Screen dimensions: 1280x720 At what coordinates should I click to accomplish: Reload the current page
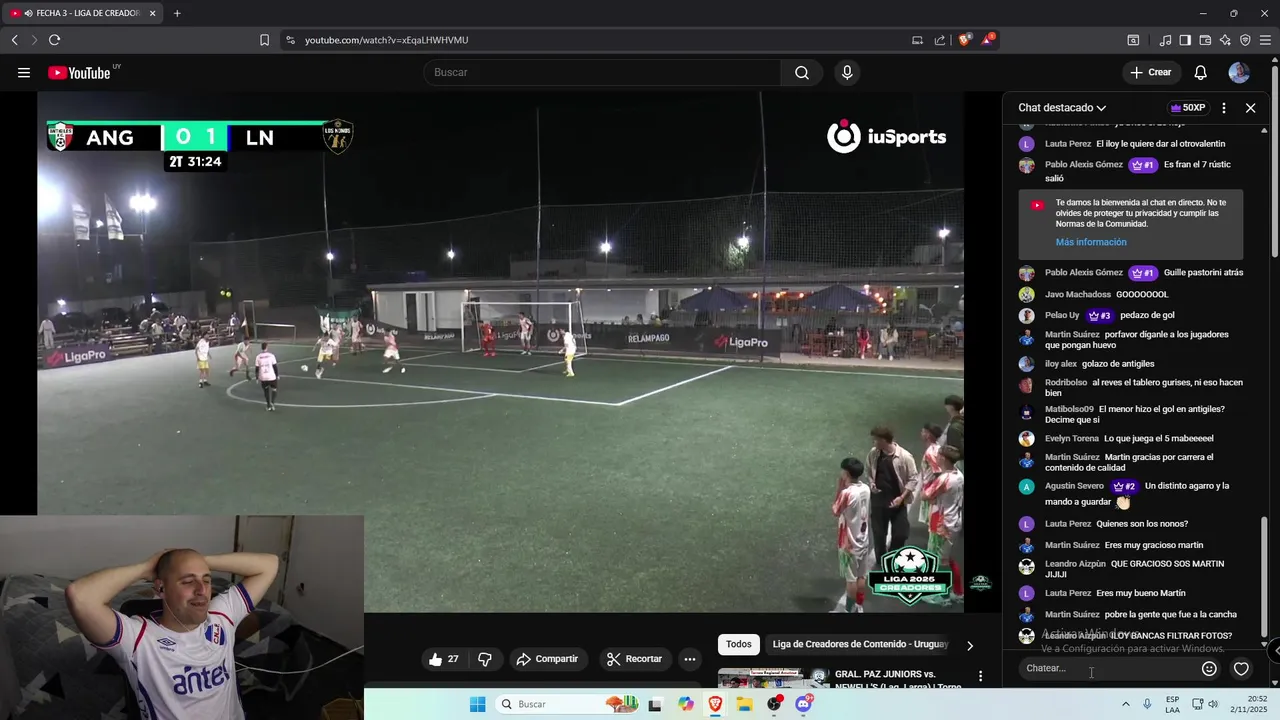click(54, 40)
